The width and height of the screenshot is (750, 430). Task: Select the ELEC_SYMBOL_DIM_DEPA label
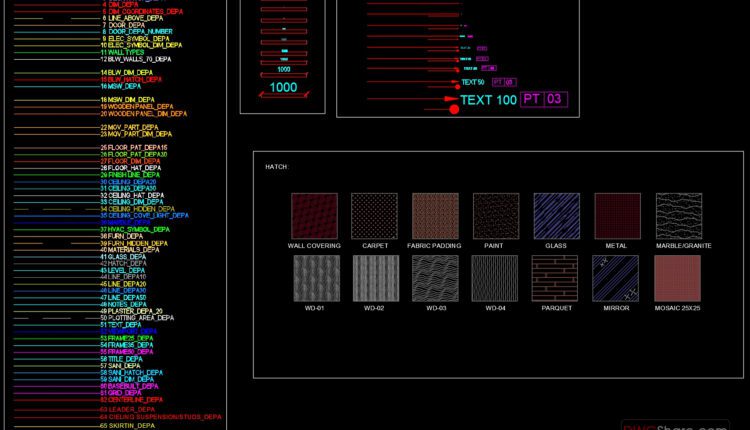click(145, 45)
